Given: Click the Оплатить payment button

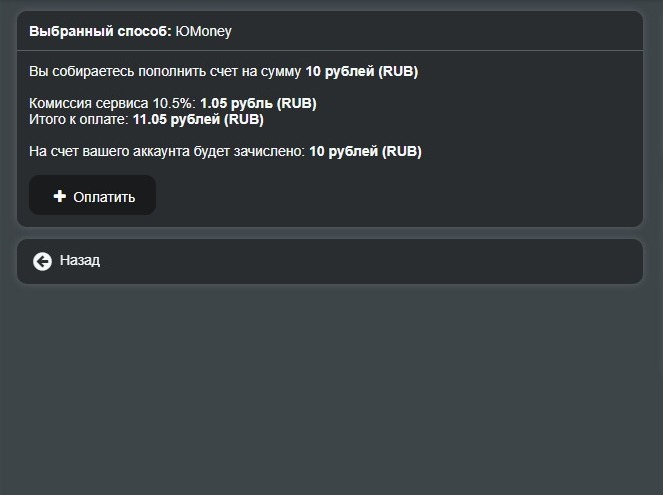Looking at the screenshot, I should [x=92, y=195].
